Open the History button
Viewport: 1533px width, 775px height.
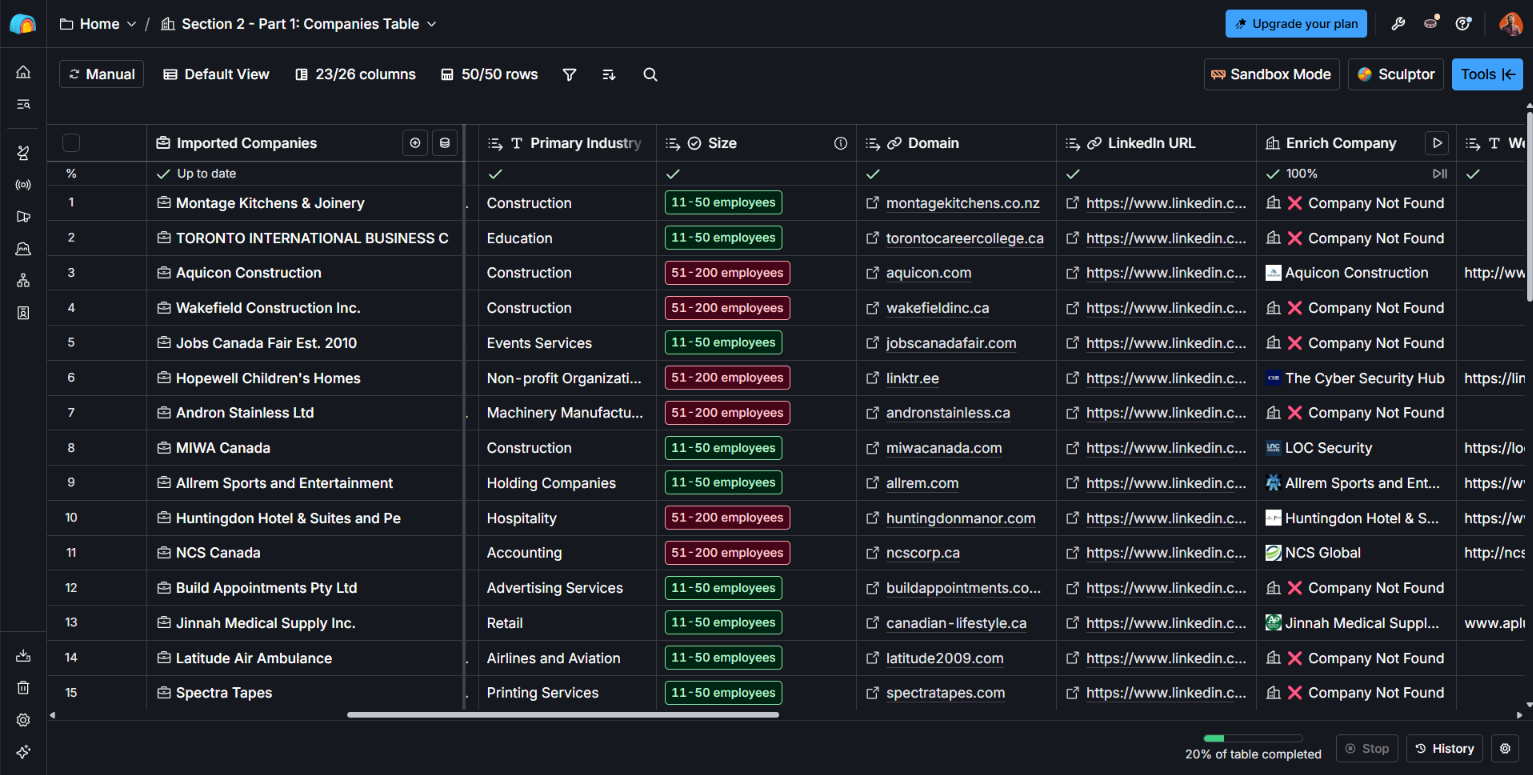[x=1445, y=748]
